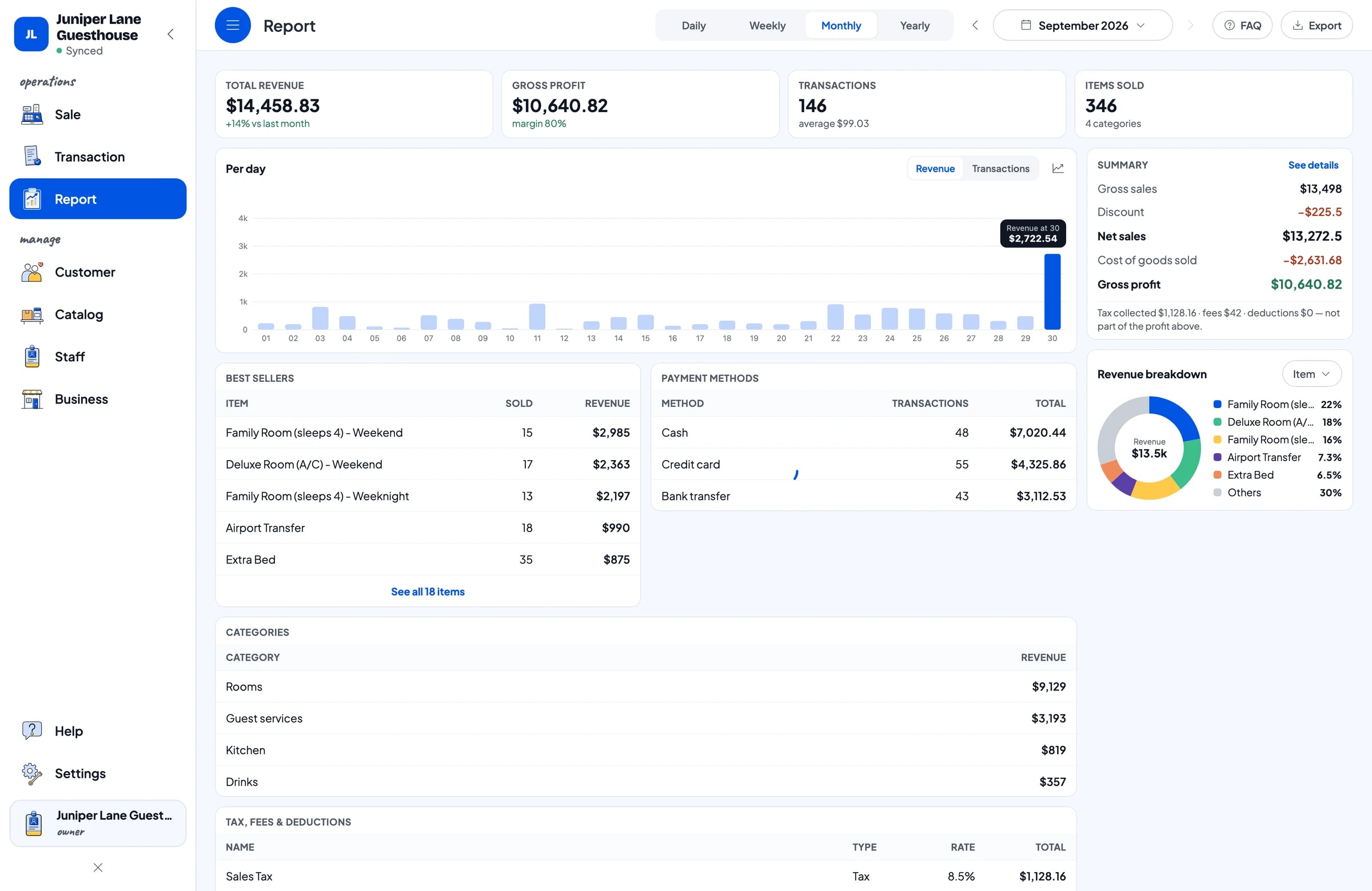Switch to the Weekly tab
The height and width of the screenshot is (891, 1372).
767,25
